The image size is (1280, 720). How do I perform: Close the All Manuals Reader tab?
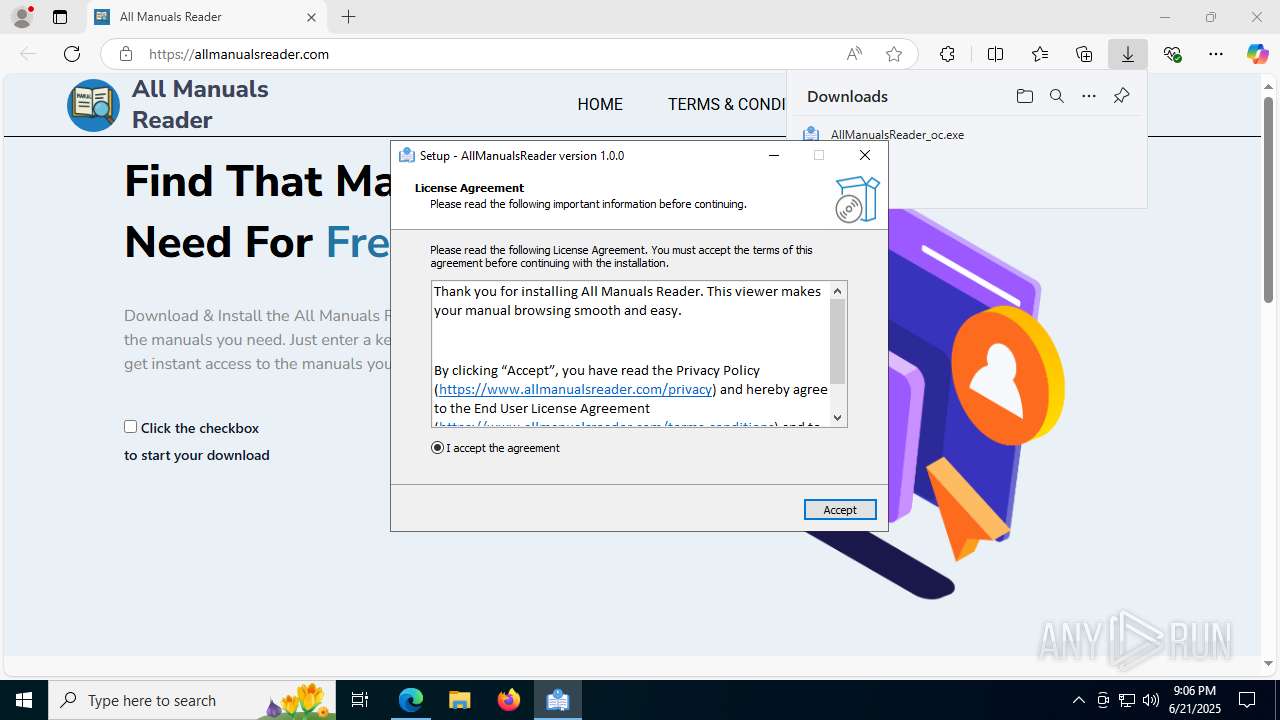[x=311, y=17]
